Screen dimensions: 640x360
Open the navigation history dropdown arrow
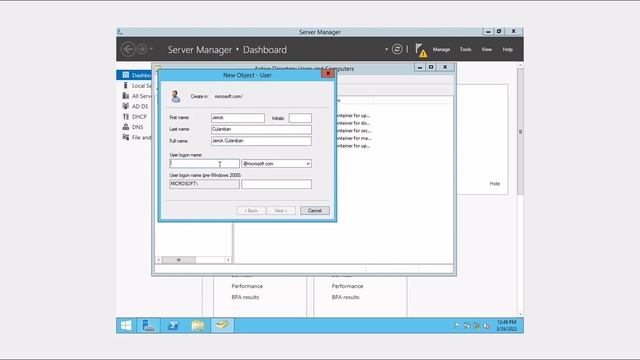pos(151,49)
